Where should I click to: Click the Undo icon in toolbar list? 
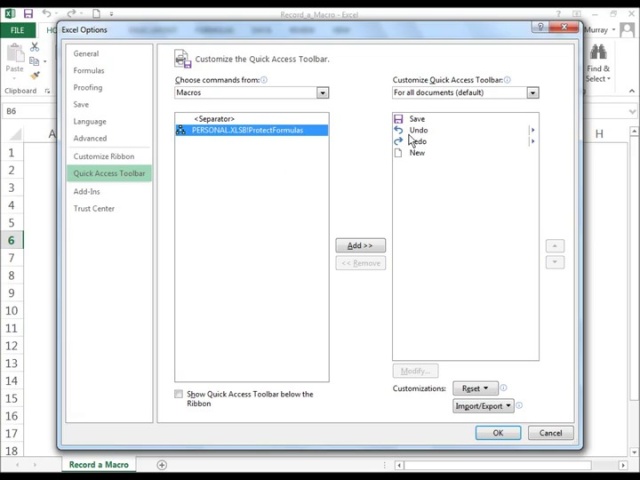coord(398,130)
